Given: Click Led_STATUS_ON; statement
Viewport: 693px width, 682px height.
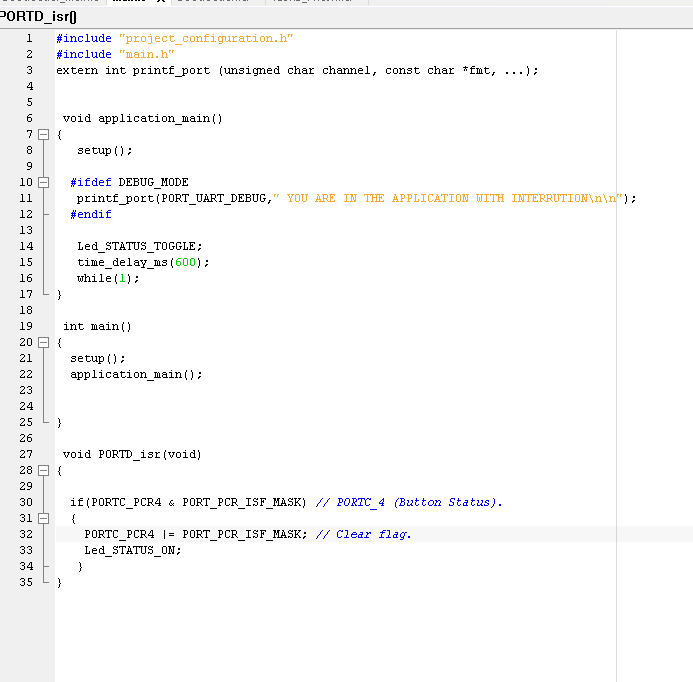Looking at the screenshot, I should (133, 550).
